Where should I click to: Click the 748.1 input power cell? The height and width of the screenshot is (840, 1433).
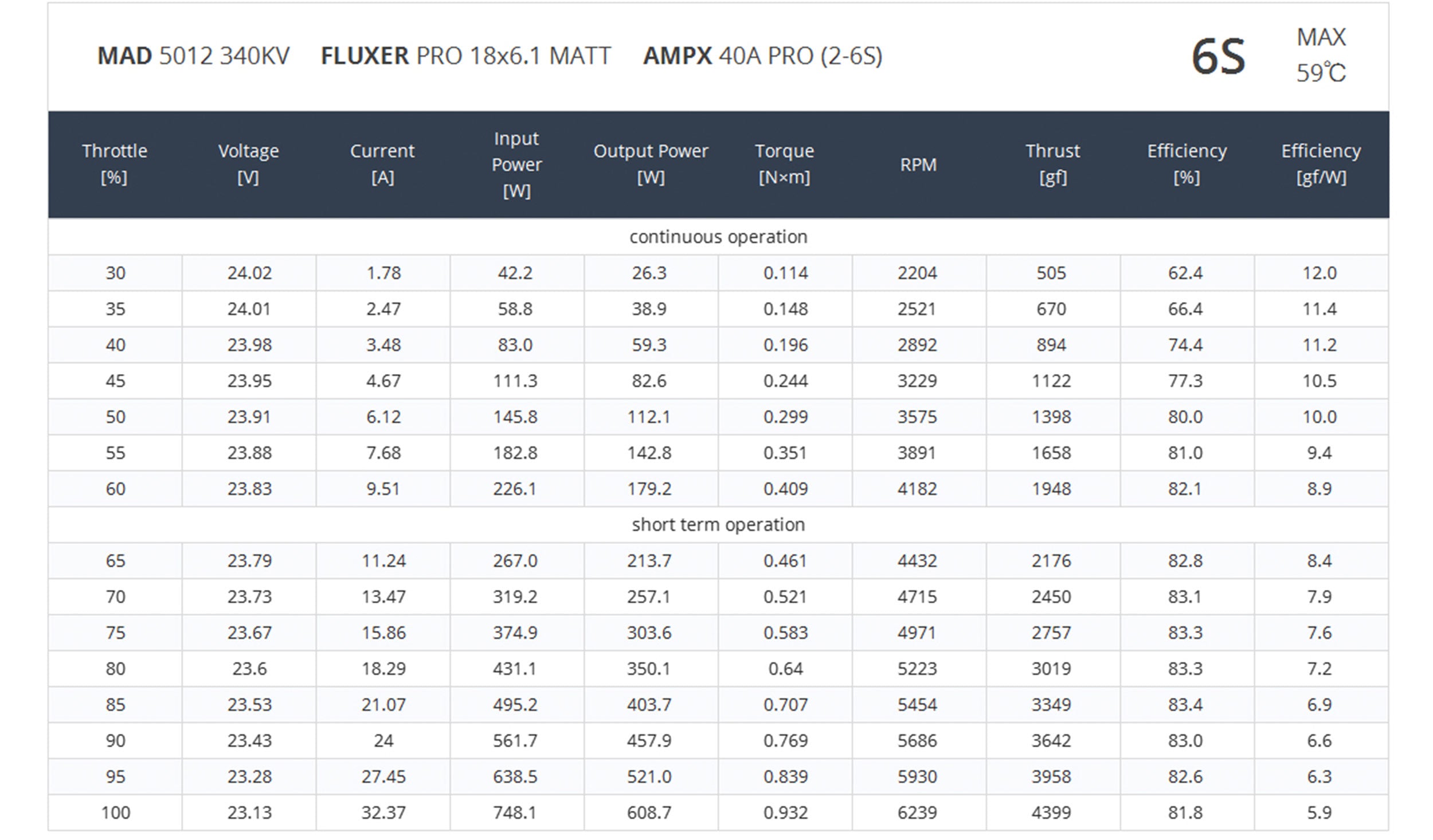[x=515, y=812]
